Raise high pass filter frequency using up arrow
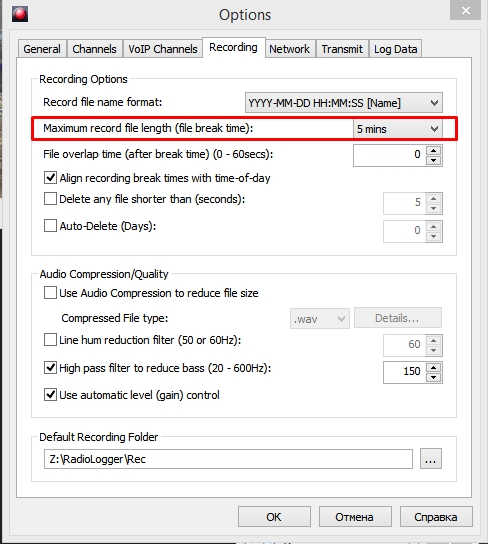The width and height of the screenshot is (488, 544). point(434,368)
